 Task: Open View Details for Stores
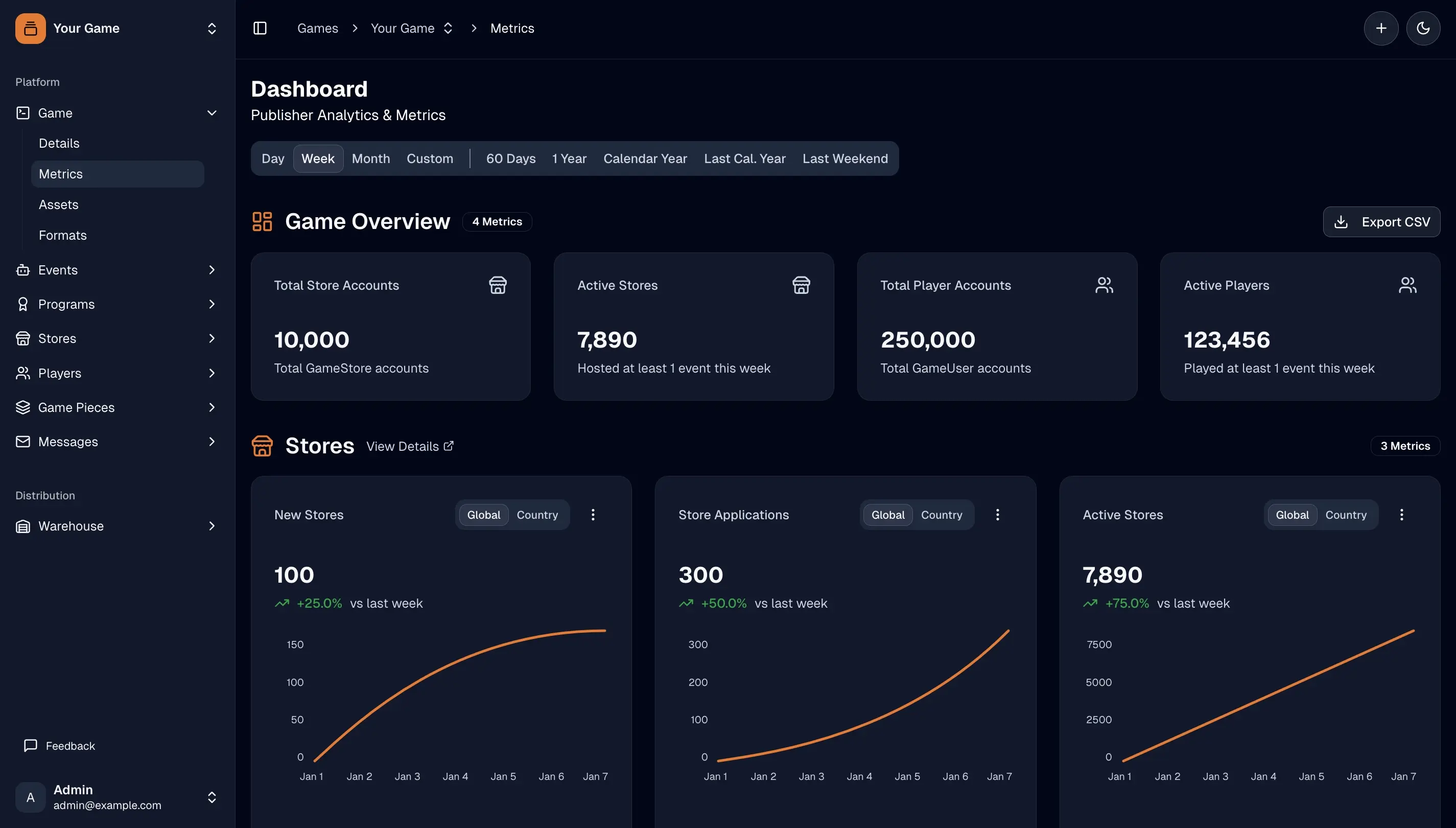coord(409,446)
